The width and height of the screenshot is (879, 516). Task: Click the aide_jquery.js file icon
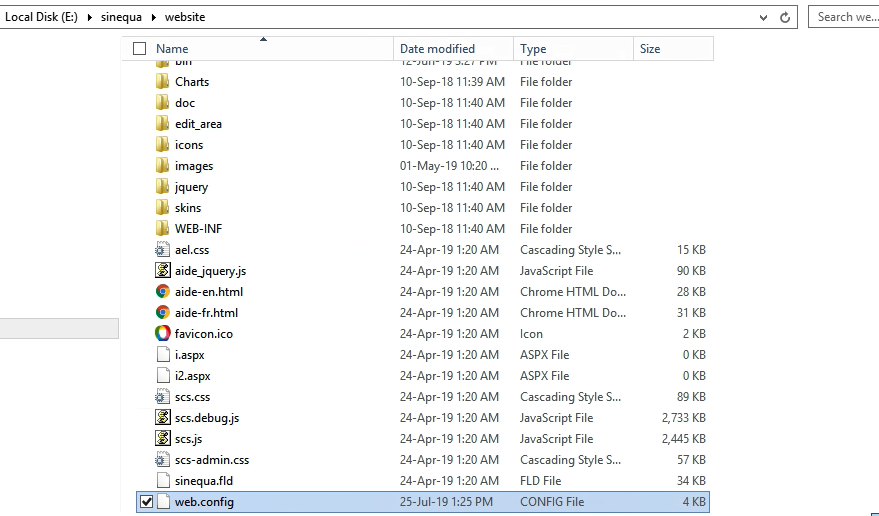click(163, 271)
